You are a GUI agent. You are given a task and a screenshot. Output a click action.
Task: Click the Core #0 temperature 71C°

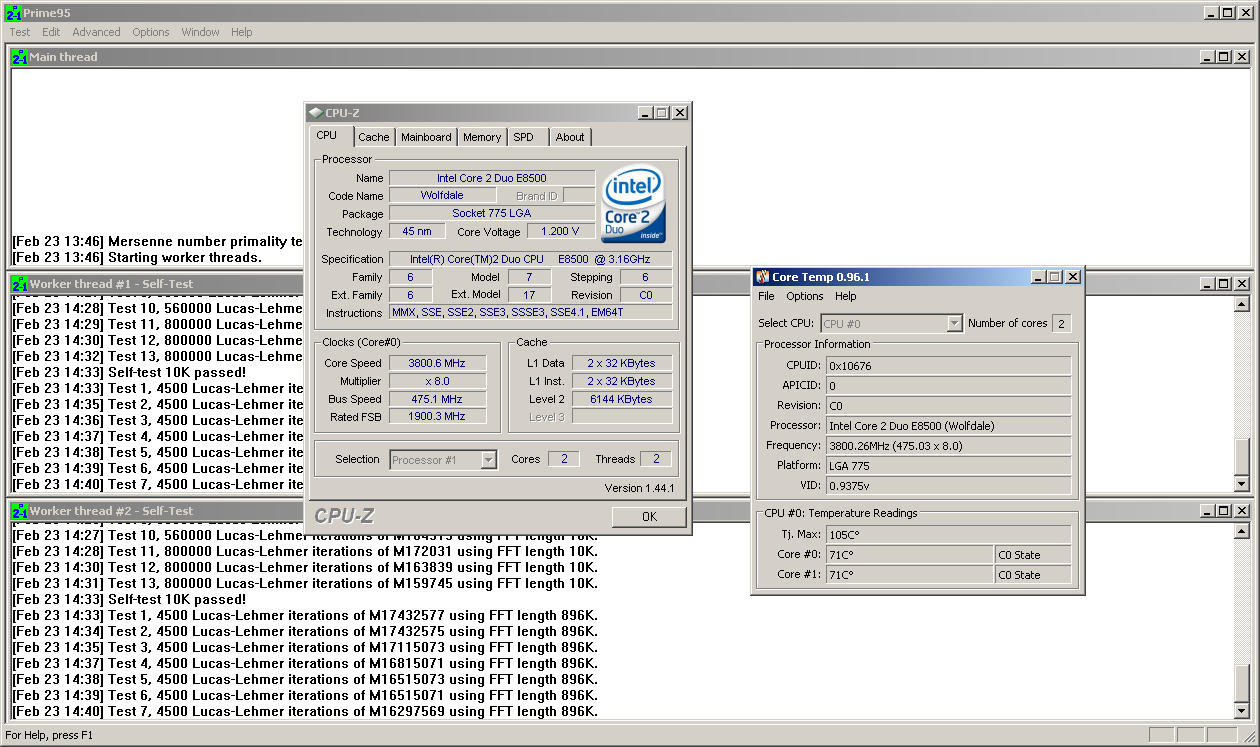pyautogui.click(x=910, y=554)
